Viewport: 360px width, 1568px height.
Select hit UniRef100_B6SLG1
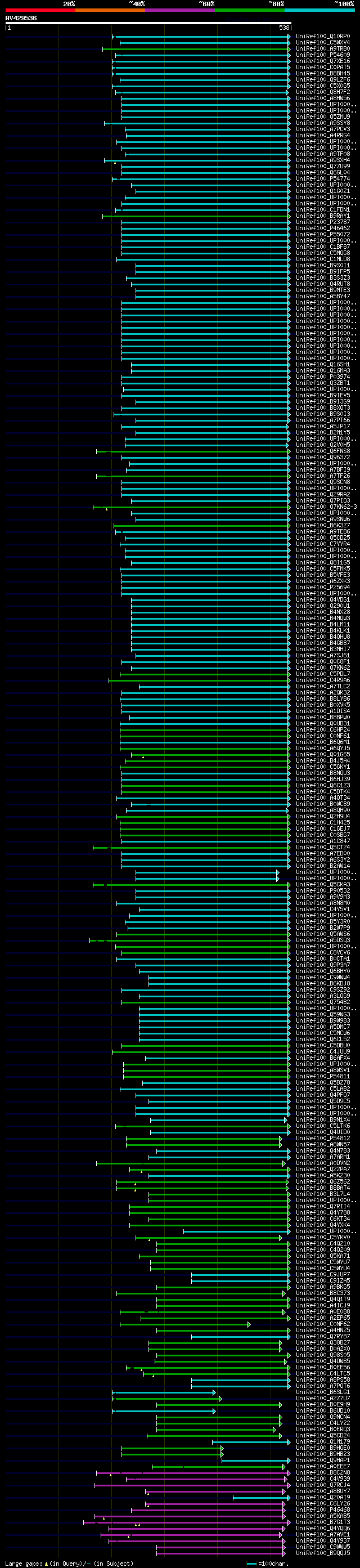(x=323, y=1392)
